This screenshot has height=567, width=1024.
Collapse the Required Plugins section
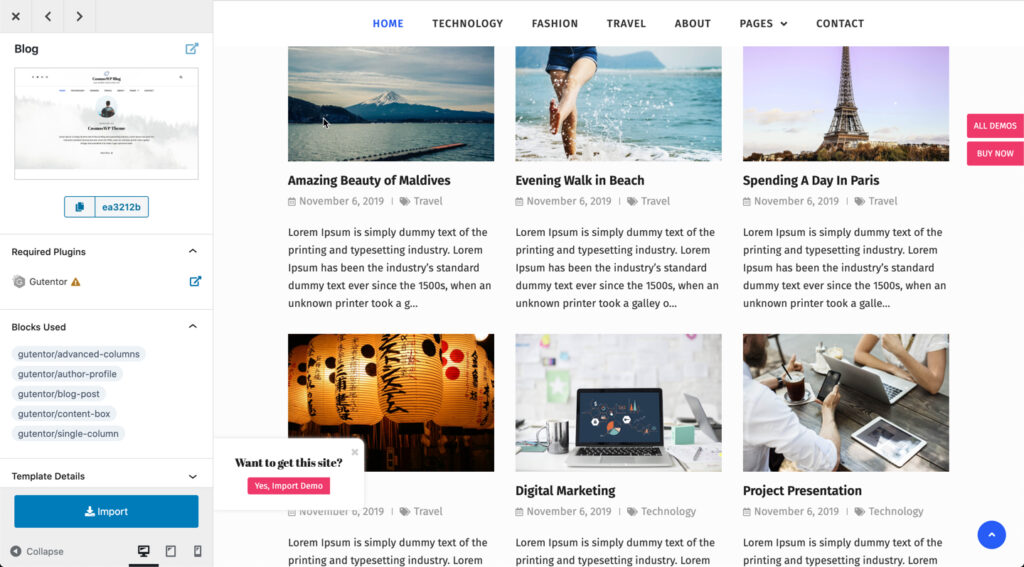(193, 251)
